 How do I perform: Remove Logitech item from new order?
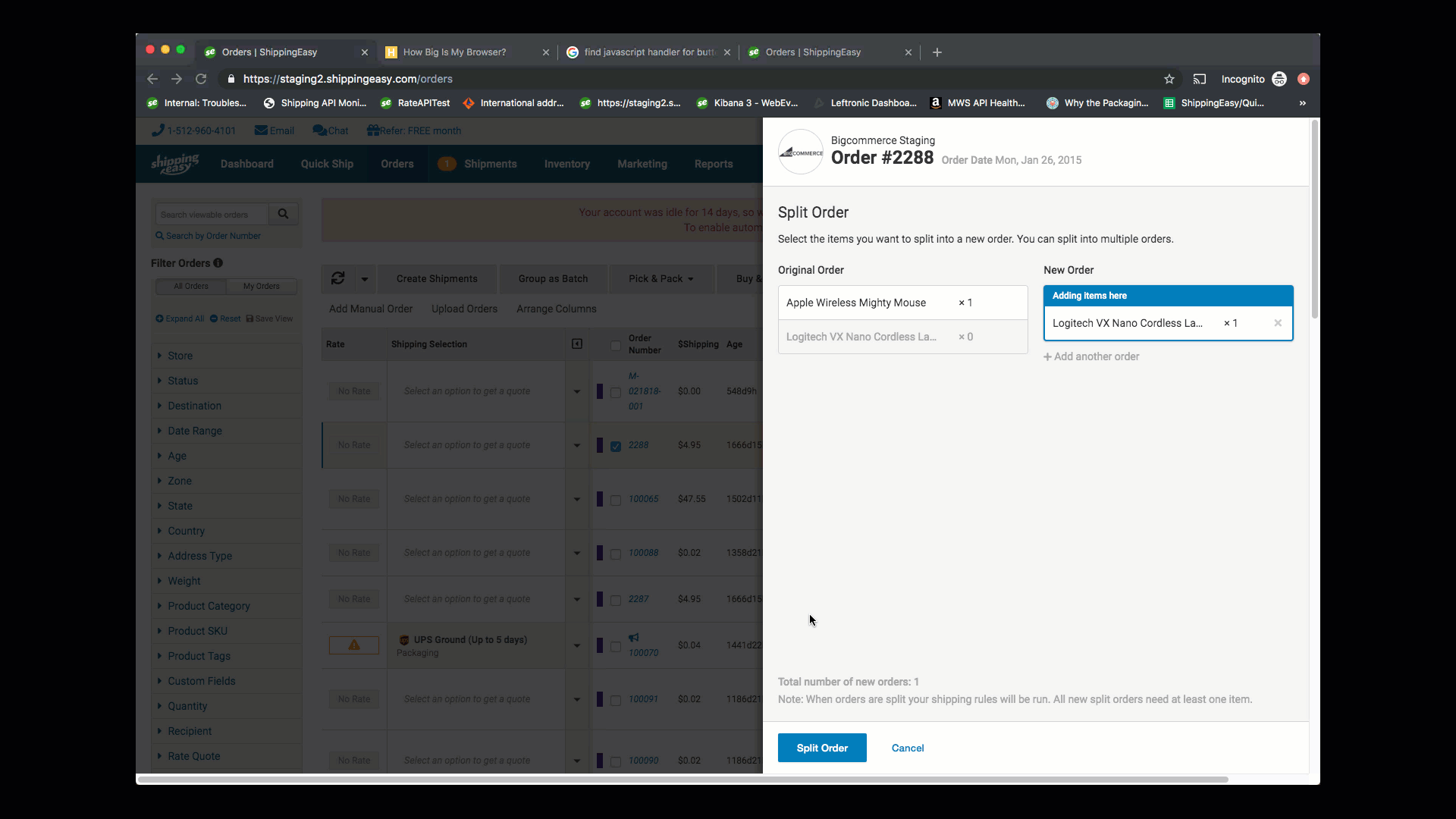pyautogui.click(x=1278, y=323)
